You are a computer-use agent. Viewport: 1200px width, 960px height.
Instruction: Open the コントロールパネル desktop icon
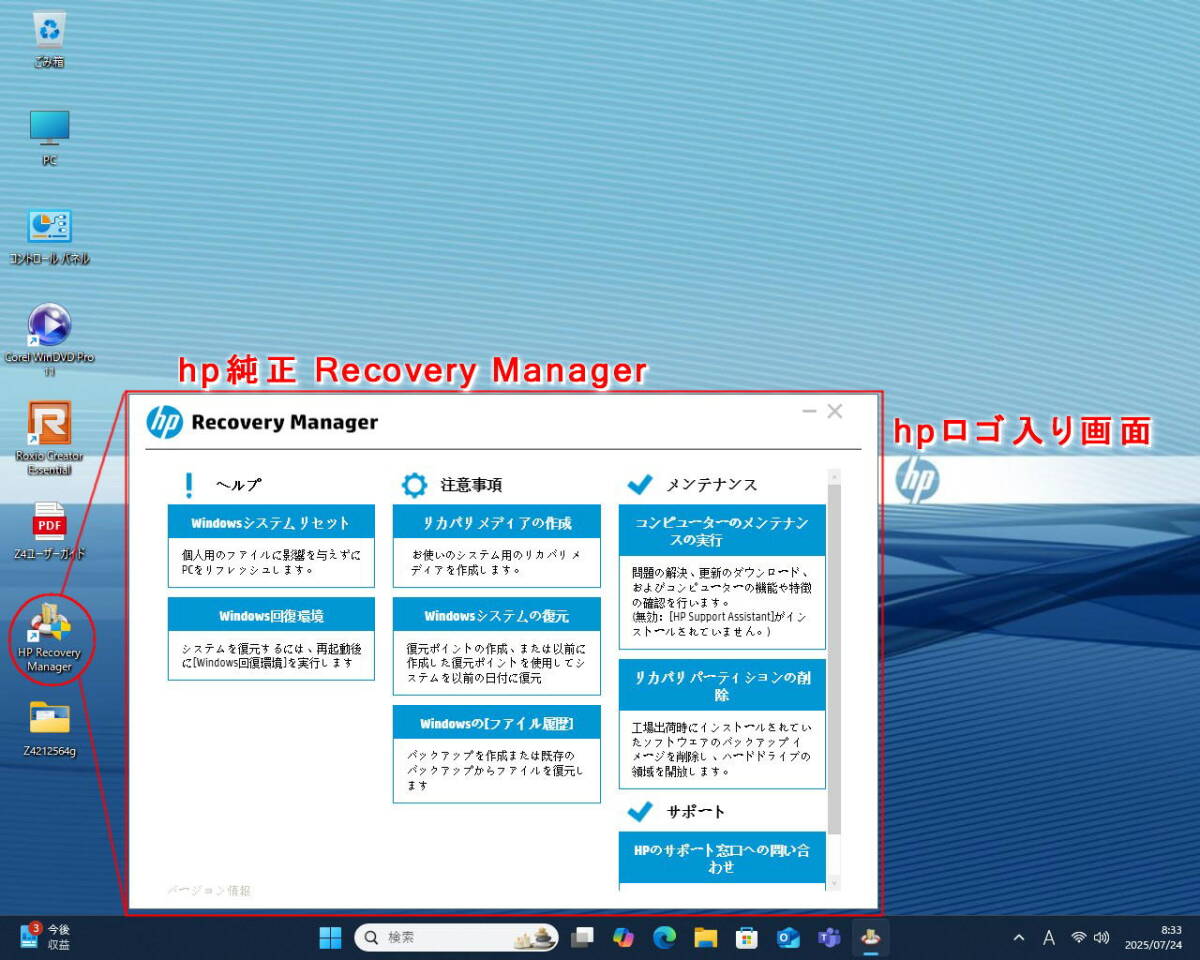coord(49,236)
